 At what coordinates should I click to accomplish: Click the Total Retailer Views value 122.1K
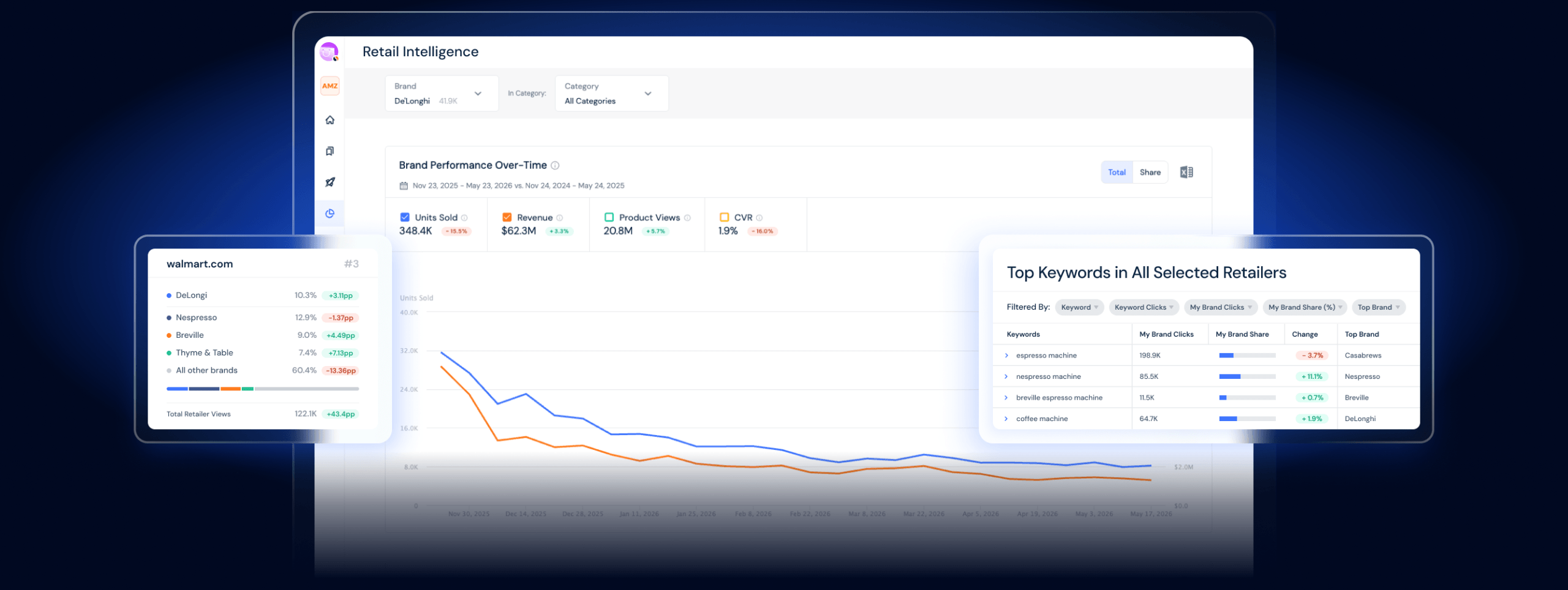[x=305, y=414]
